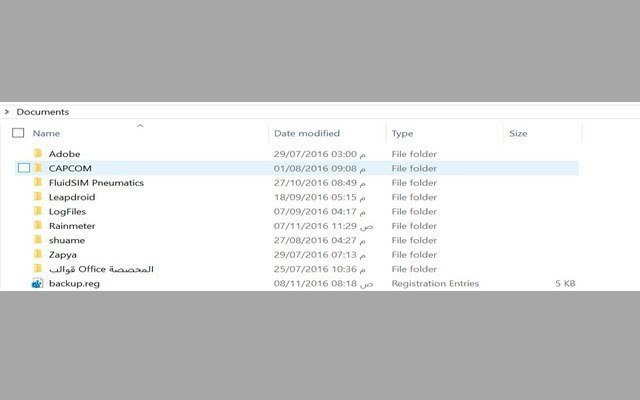Click date 27/10/2016 08:49
640x400 pixels.
coord(320,182)
